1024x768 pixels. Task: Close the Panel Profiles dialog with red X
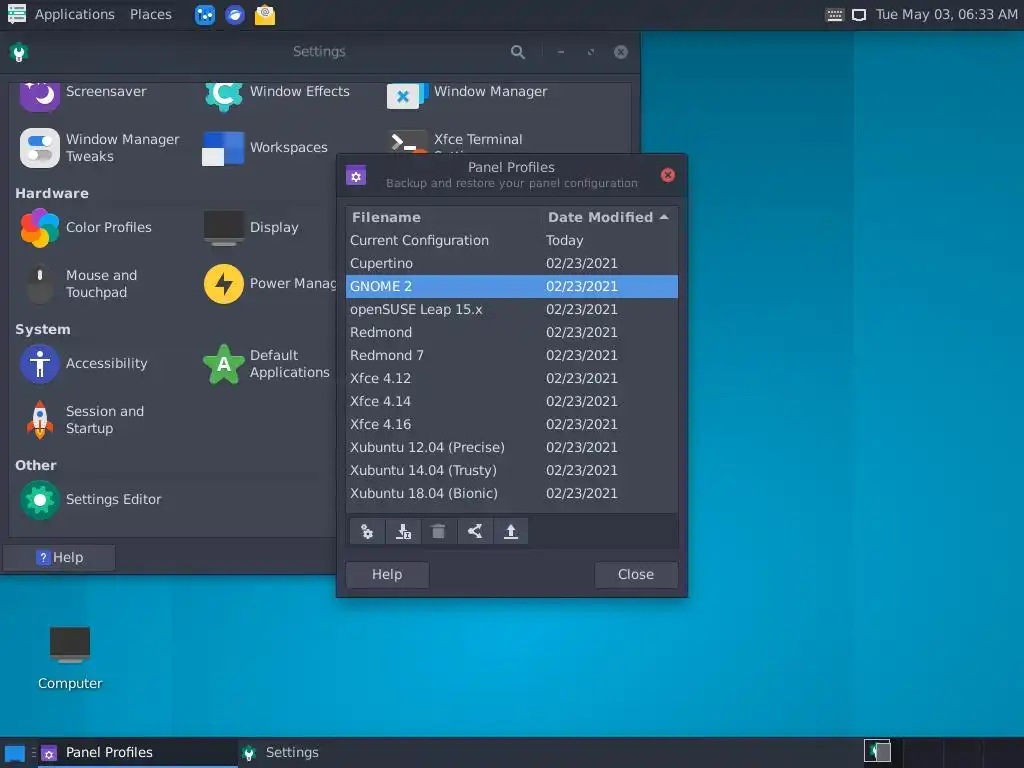(x=667, y=175)
